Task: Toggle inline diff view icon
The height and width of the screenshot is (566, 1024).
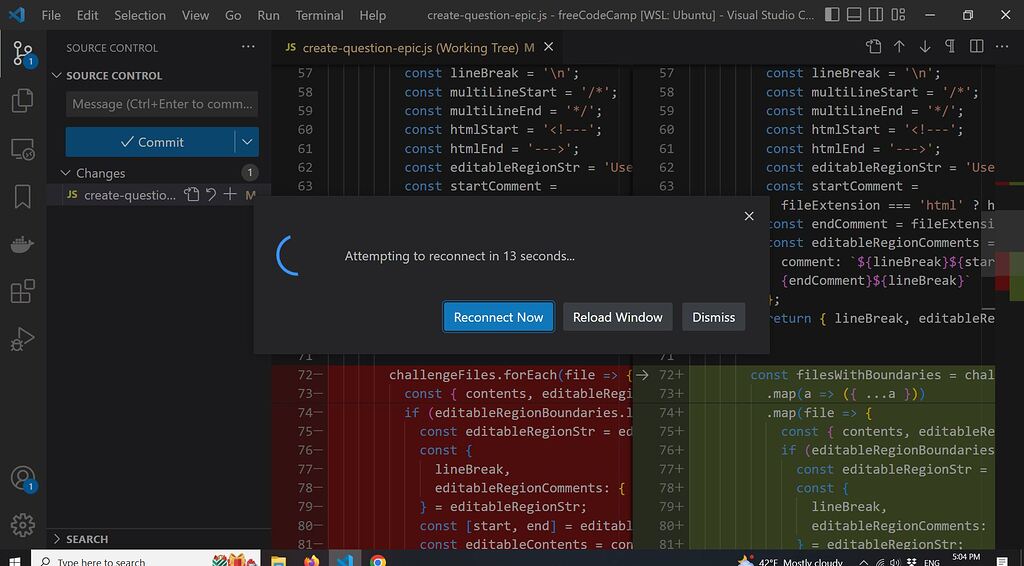Action: point(976,46)
